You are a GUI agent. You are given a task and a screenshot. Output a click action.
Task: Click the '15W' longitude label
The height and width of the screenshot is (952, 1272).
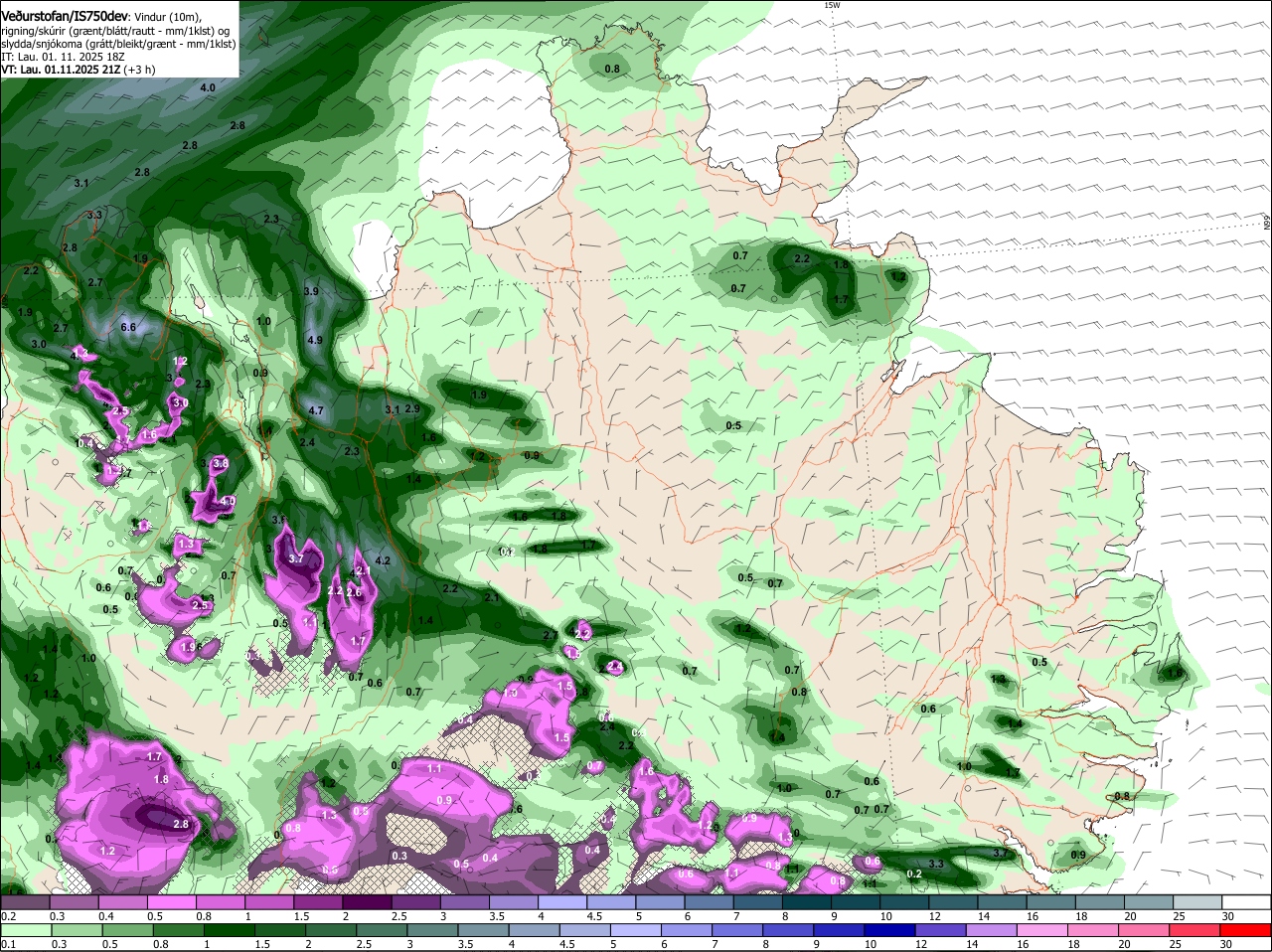click(x=832, y=5)
